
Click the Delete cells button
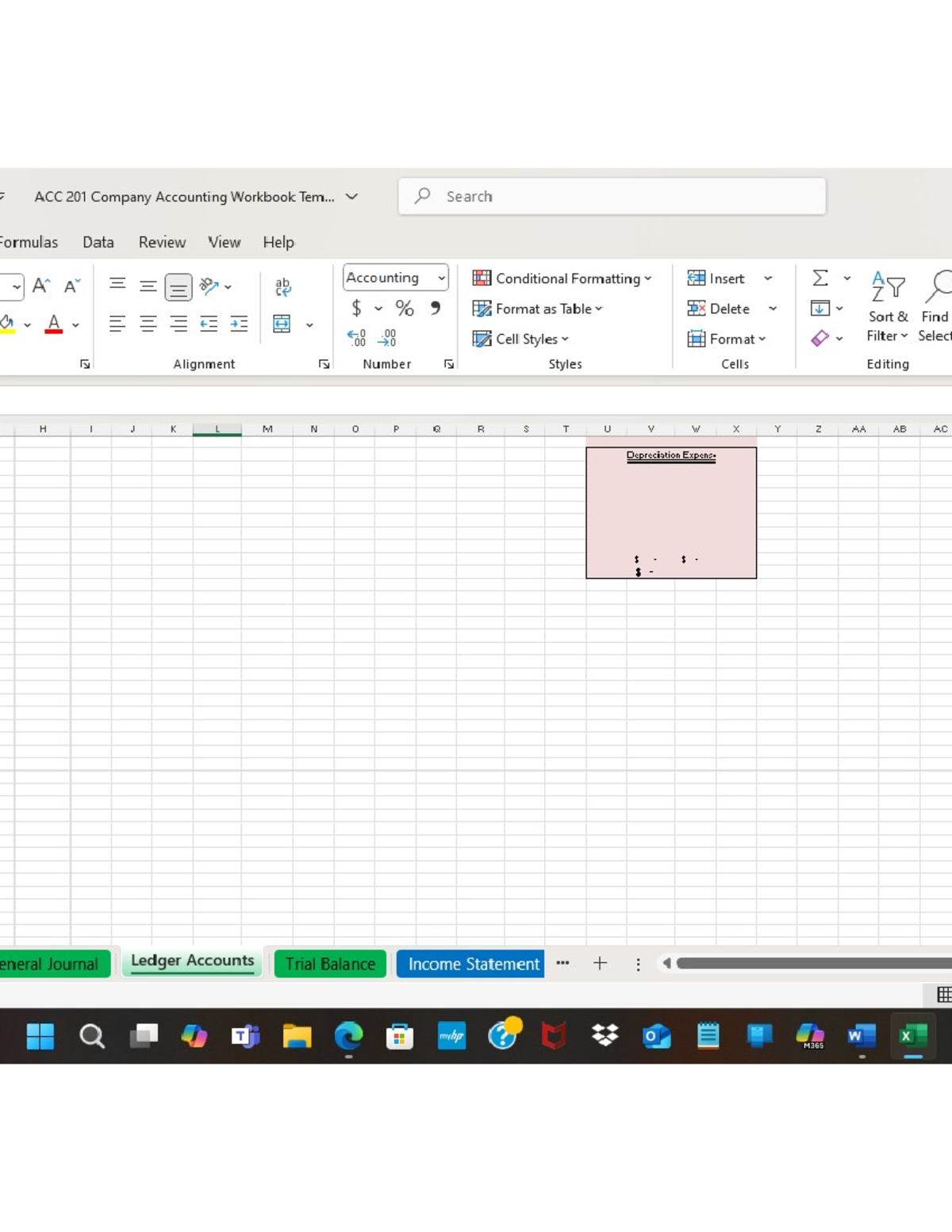point(720,309)
